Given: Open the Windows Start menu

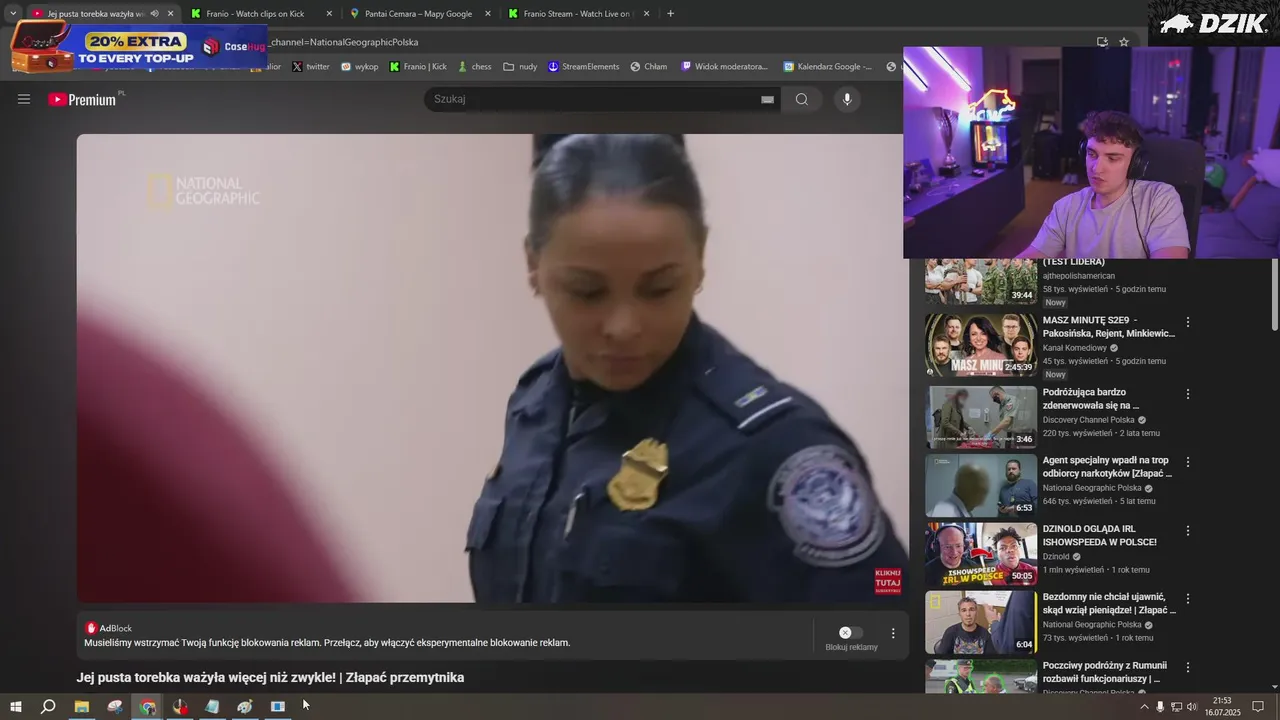Looking at the screenshot, I should 15,706.
